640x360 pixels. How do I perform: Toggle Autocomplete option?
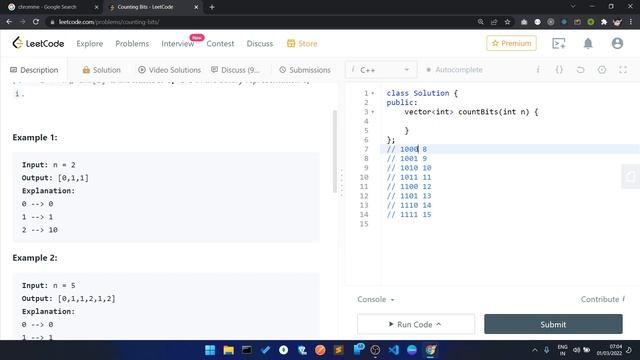(x=454, y=70)
